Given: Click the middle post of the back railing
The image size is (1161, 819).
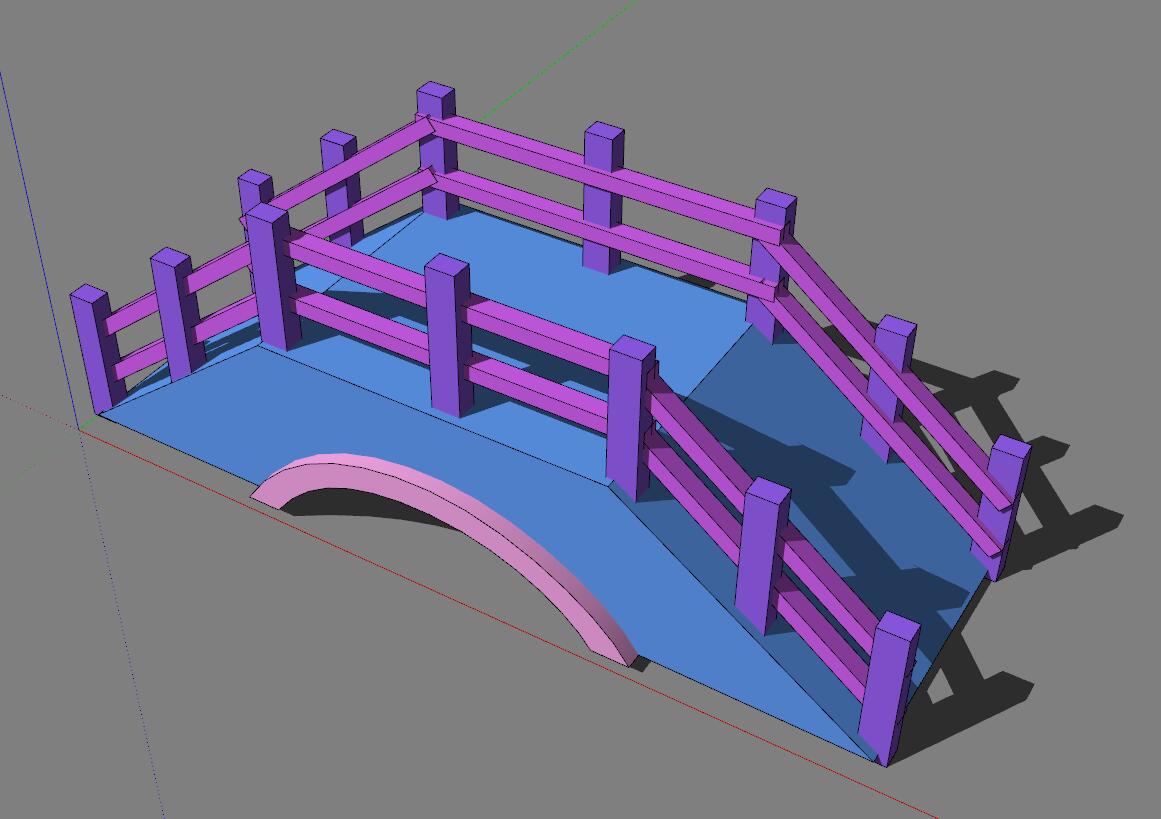Looking at the screenshot, I should 603,195.
